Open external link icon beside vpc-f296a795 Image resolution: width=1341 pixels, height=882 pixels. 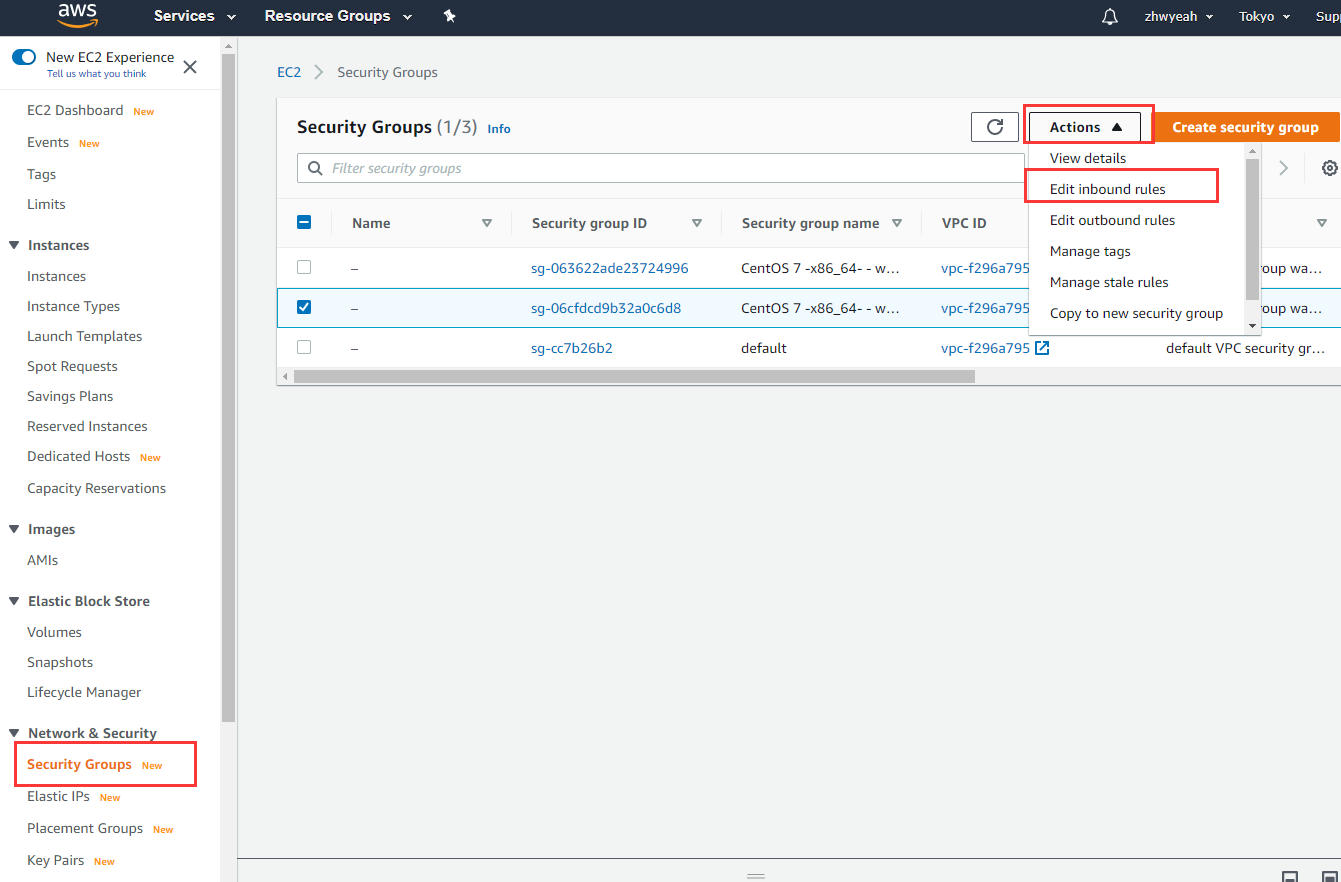click(x=1042, y=348)
